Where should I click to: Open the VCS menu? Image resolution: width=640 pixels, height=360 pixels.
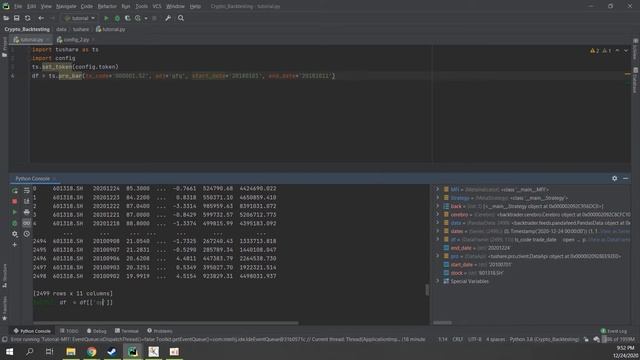click(x=157, y=7)
